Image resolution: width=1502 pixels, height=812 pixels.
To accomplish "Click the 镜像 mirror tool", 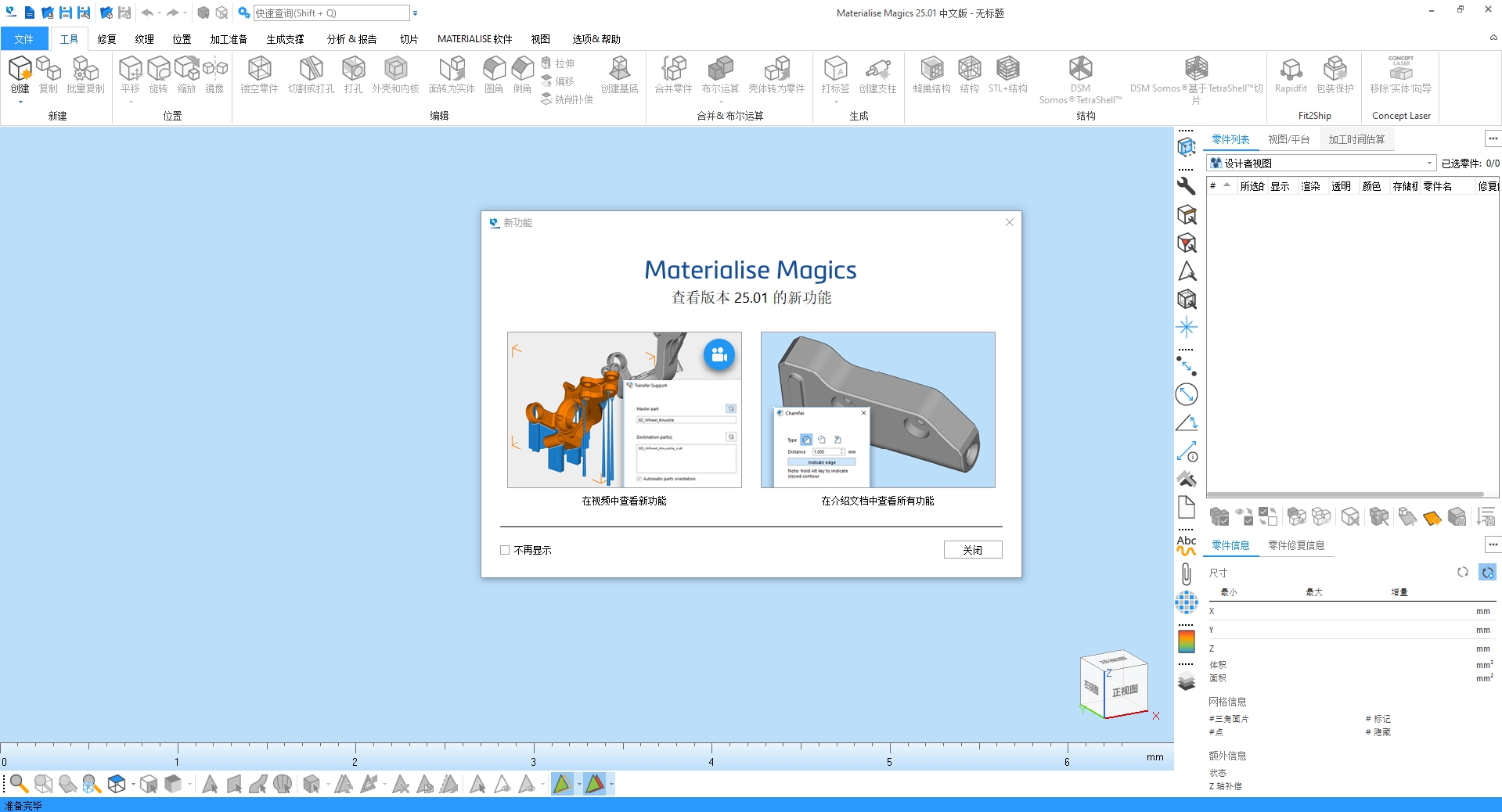I will (x=215, y=74).
